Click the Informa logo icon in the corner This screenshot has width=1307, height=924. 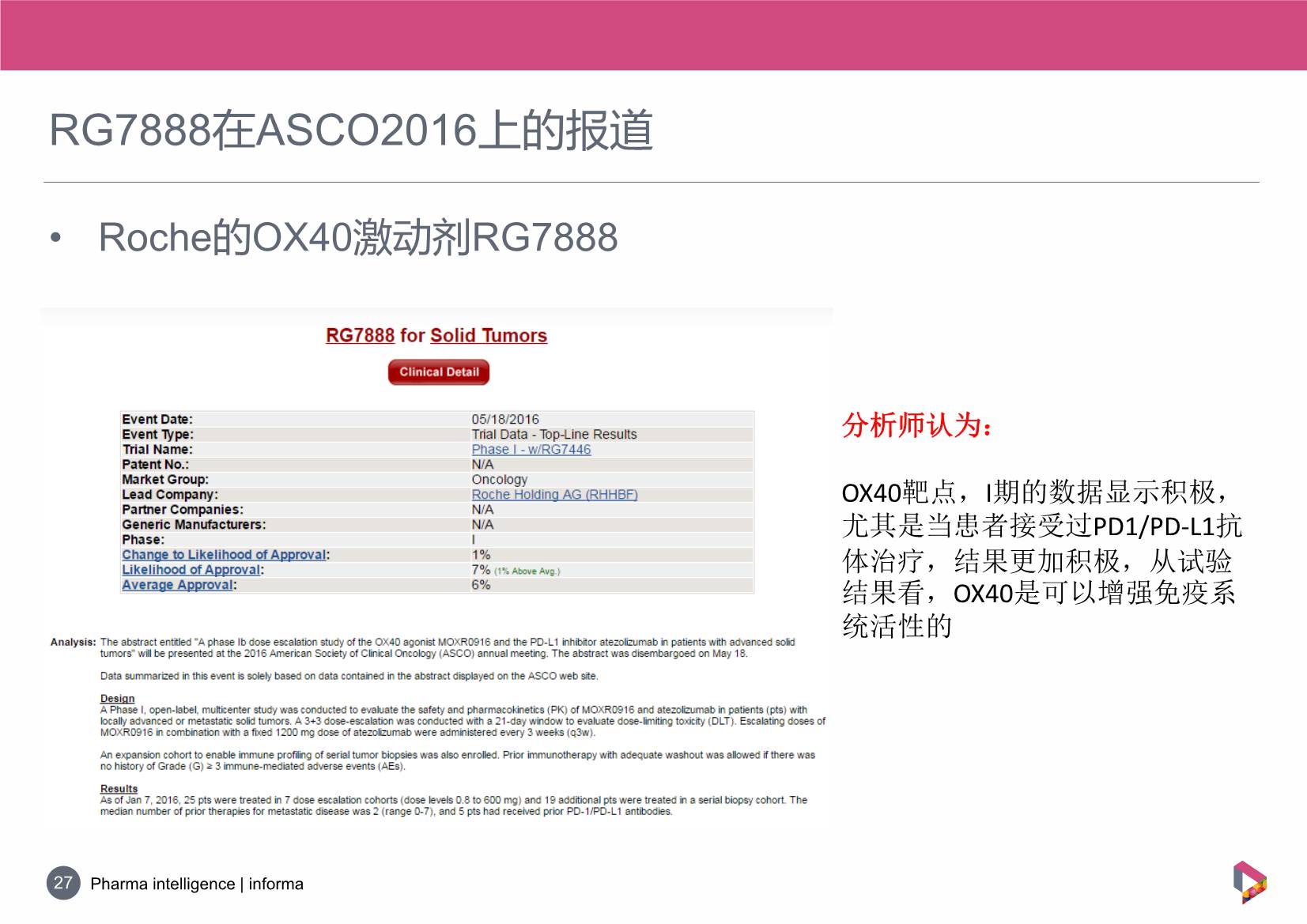click(1250, 881)
